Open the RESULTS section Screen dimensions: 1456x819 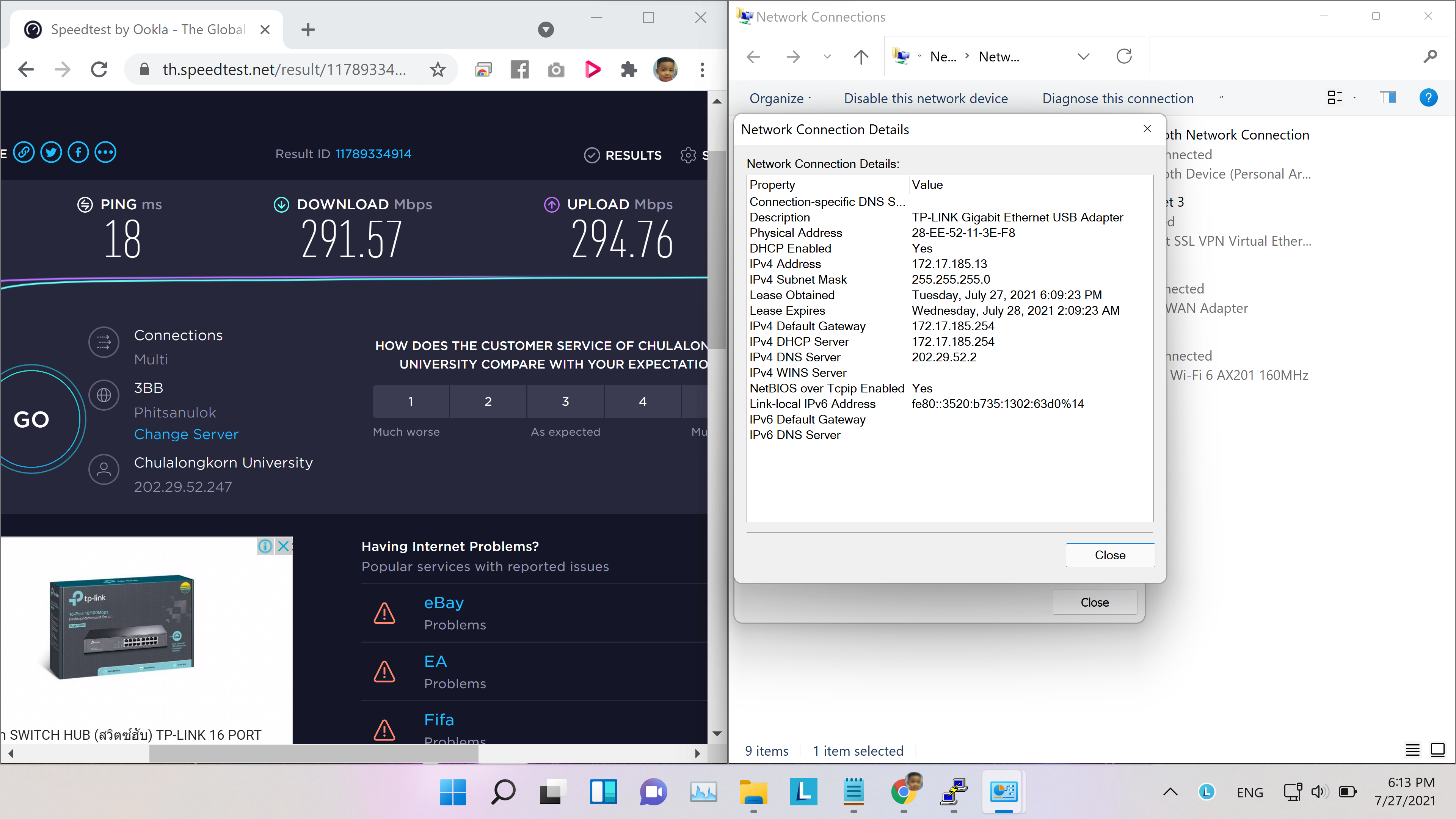point(622,155)
